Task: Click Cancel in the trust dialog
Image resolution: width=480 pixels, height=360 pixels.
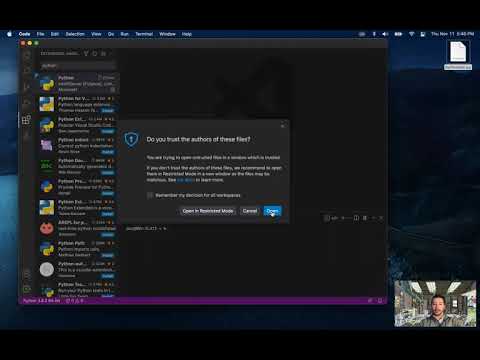Action: 250,211
